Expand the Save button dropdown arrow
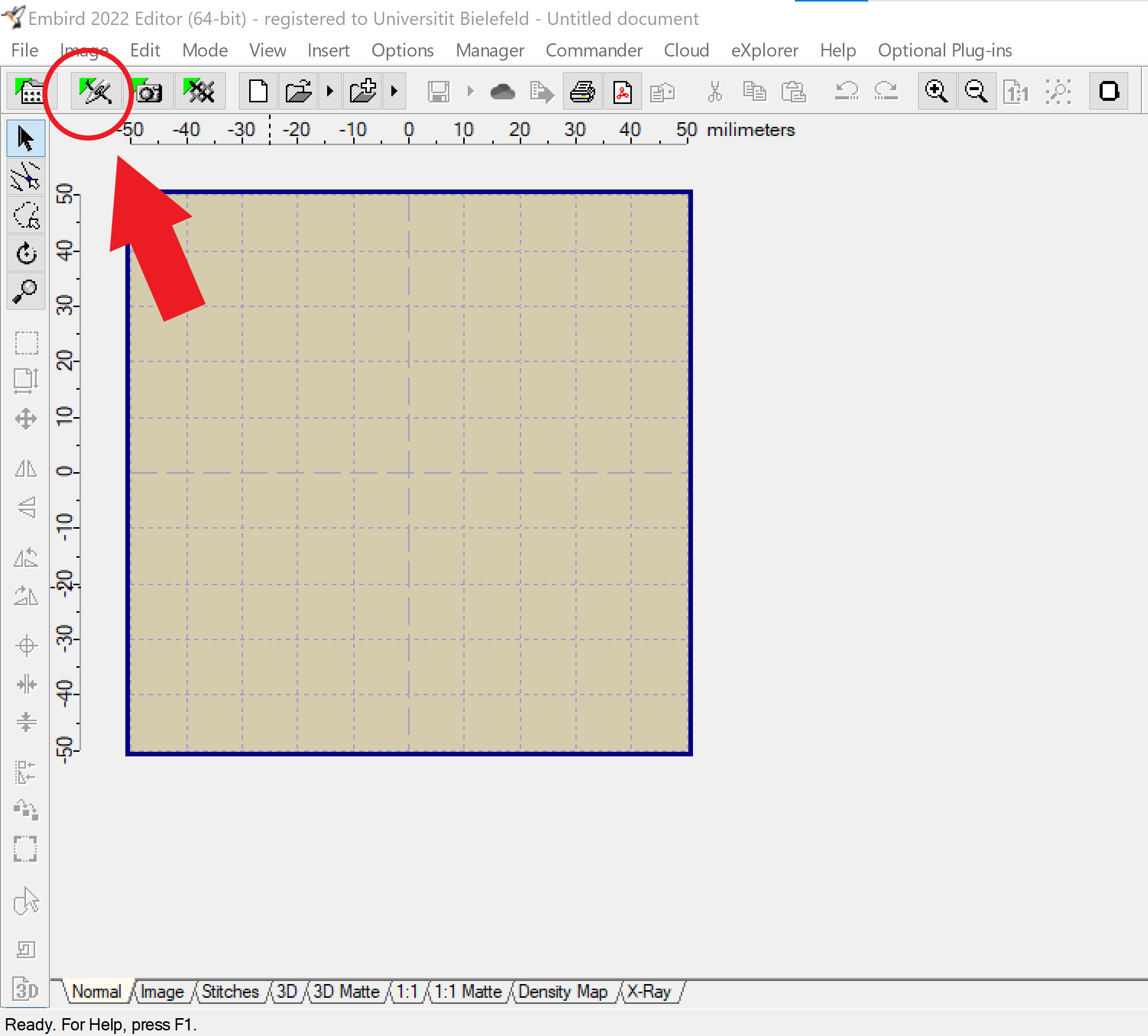This screenshot has width=1148, height=1036. [470, 91]
